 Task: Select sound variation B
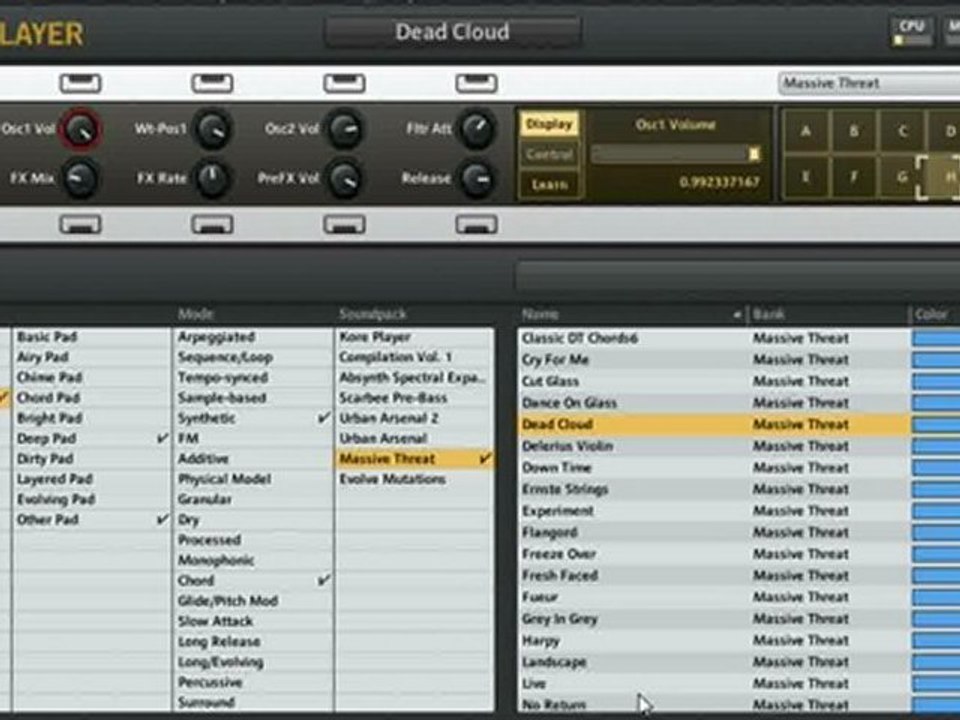coord(853,130)
